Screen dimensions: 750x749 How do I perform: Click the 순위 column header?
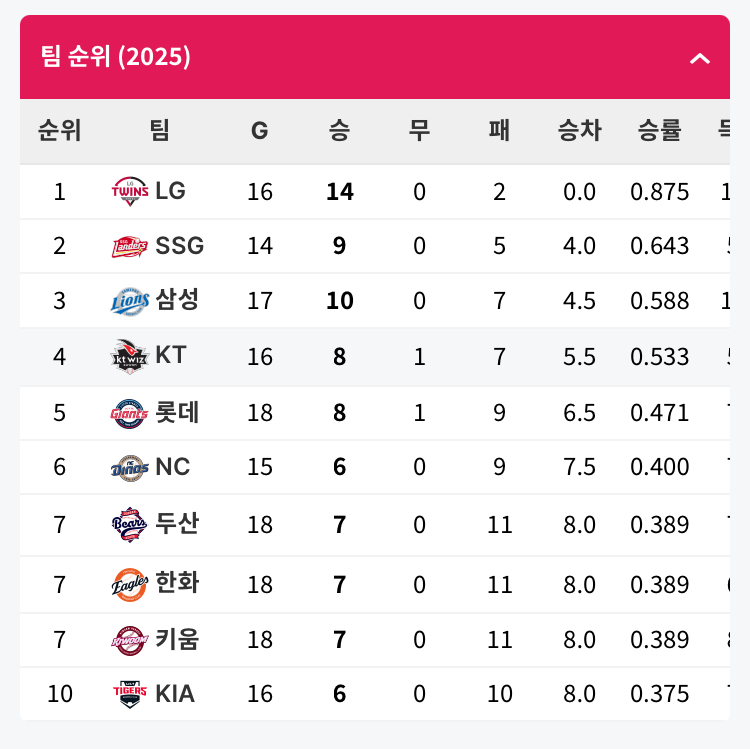60,130
